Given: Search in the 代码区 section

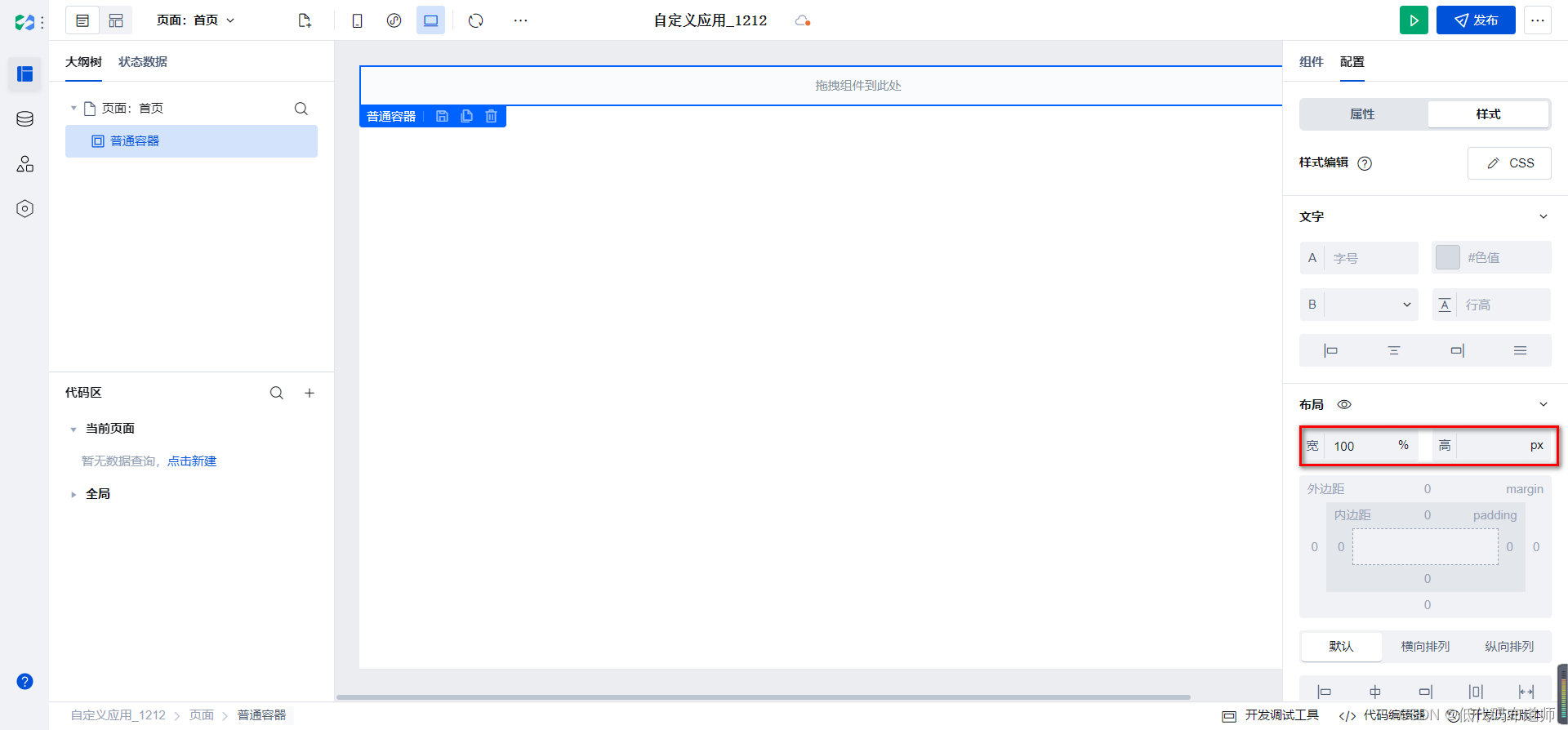Looking at the screenshot, I should click(277, 393).
